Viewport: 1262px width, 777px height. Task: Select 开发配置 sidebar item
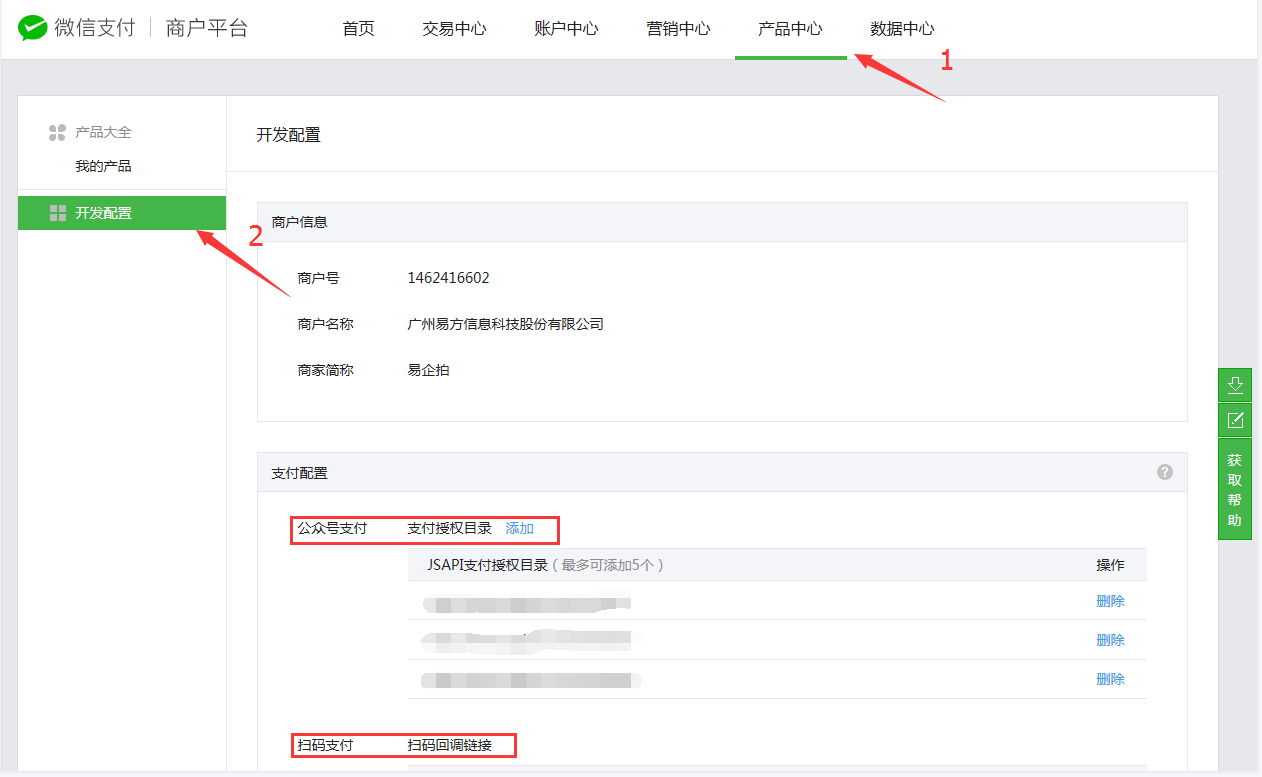[122, 213]
